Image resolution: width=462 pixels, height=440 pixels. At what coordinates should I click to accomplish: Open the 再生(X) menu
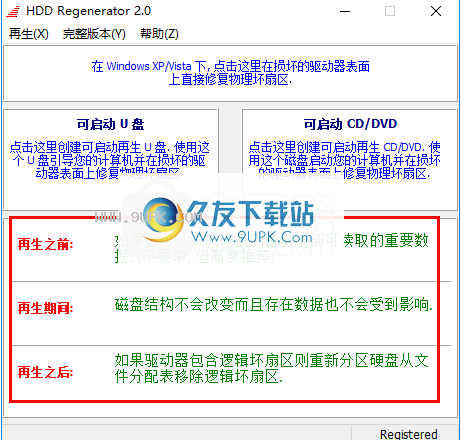coord(29,34)
